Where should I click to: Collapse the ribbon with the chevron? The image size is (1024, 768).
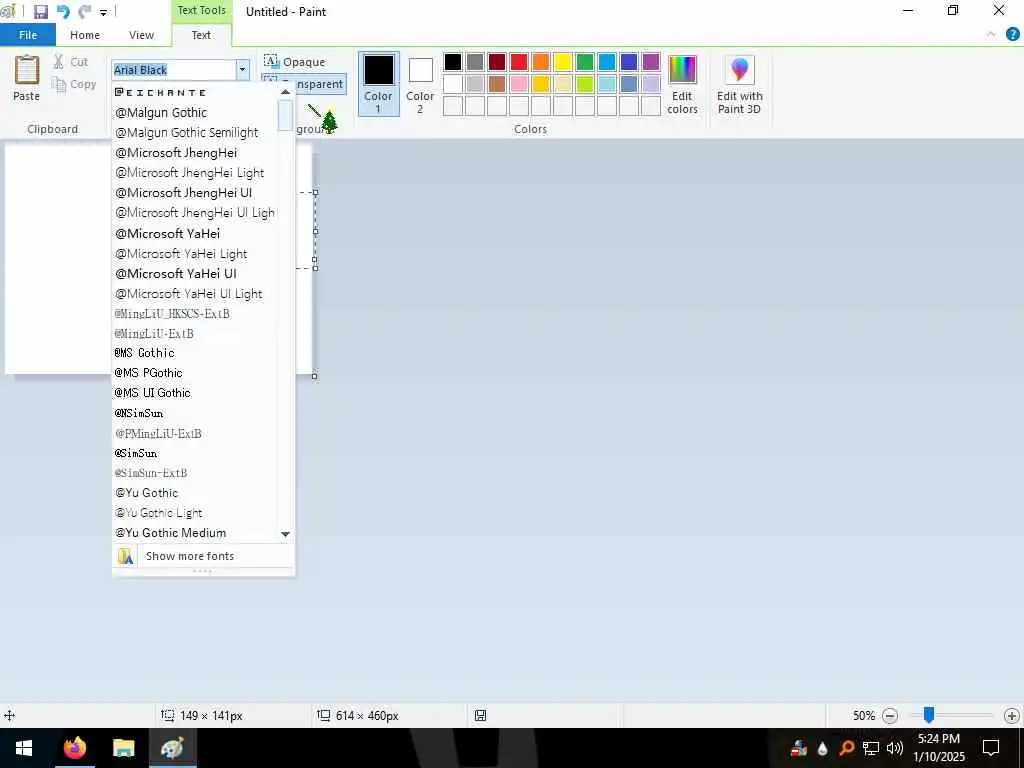pyautogui.click(x=991, y=35)
